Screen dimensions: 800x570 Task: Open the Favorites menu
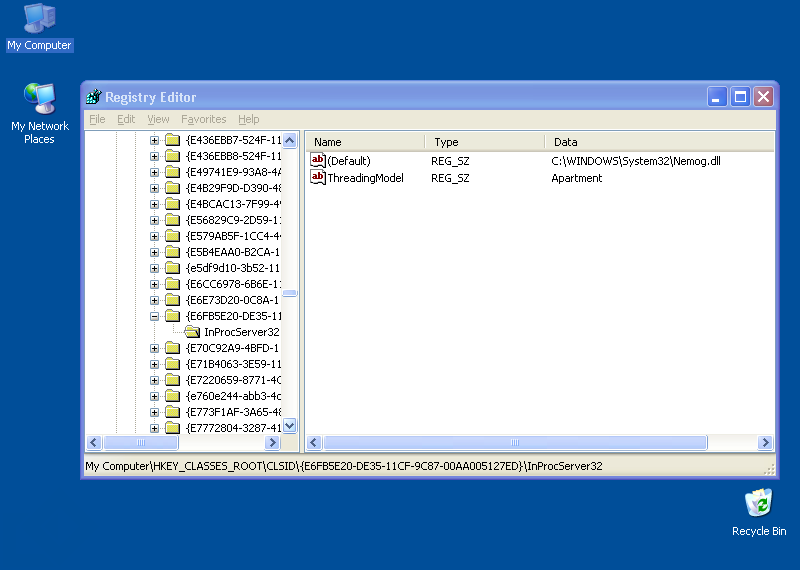pos(204,119)
